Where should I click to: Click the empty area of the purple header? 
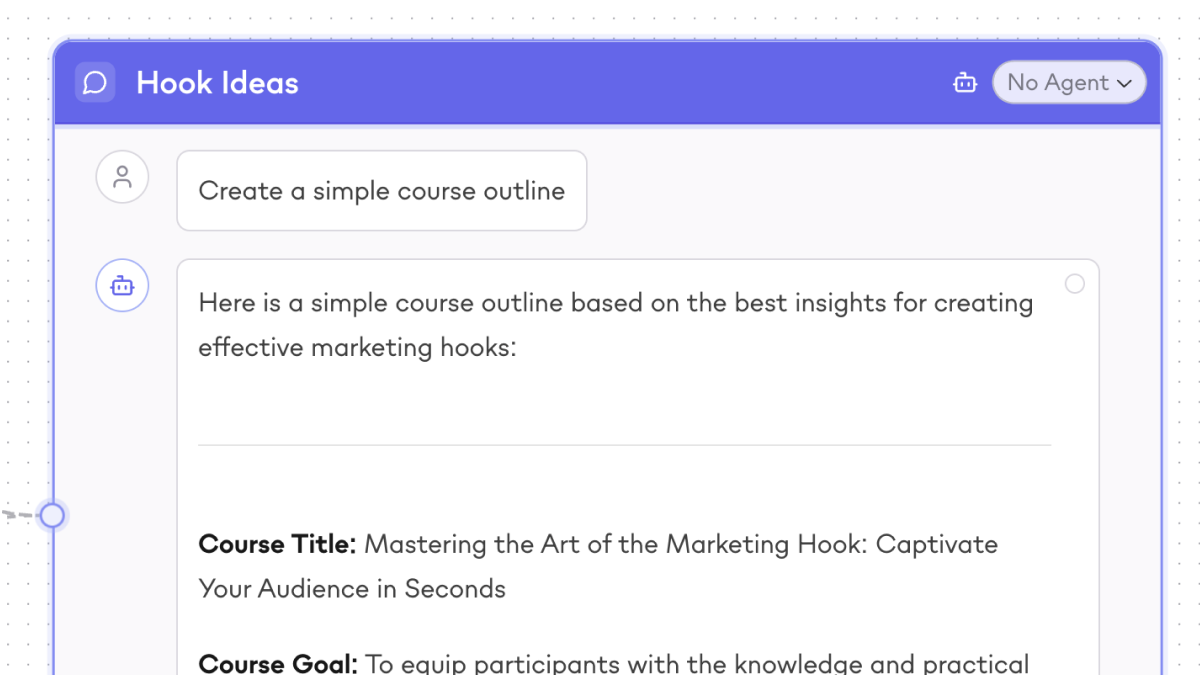(620, 83)
